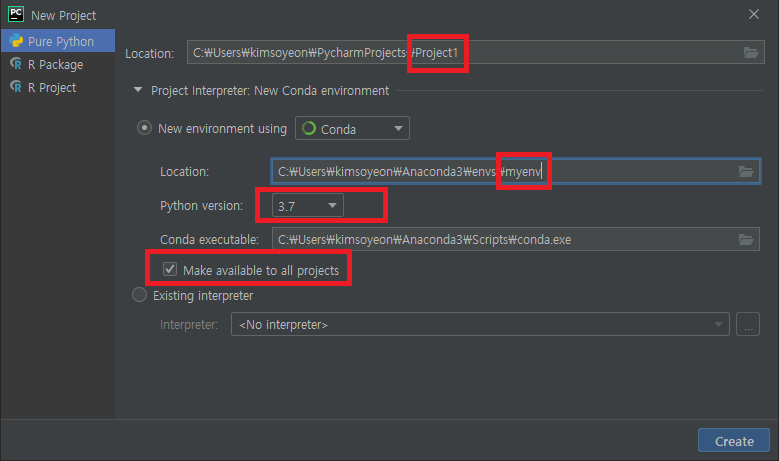Select R Project project type
Viewport: 779px width, 461px height.
tap(58, 87)
